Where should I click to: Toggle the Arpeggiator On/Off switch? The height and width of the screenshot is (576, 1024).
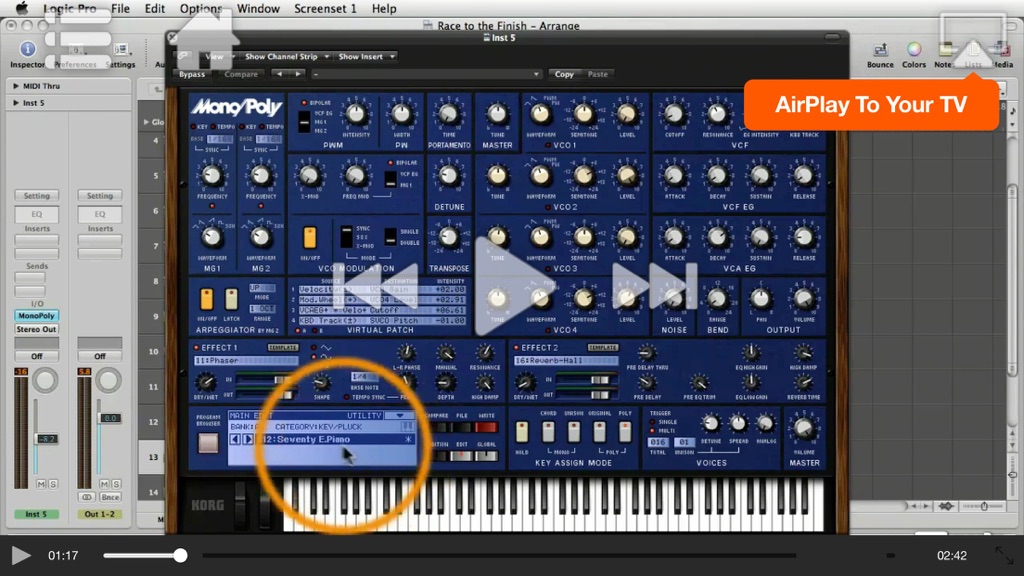point(206,299)
